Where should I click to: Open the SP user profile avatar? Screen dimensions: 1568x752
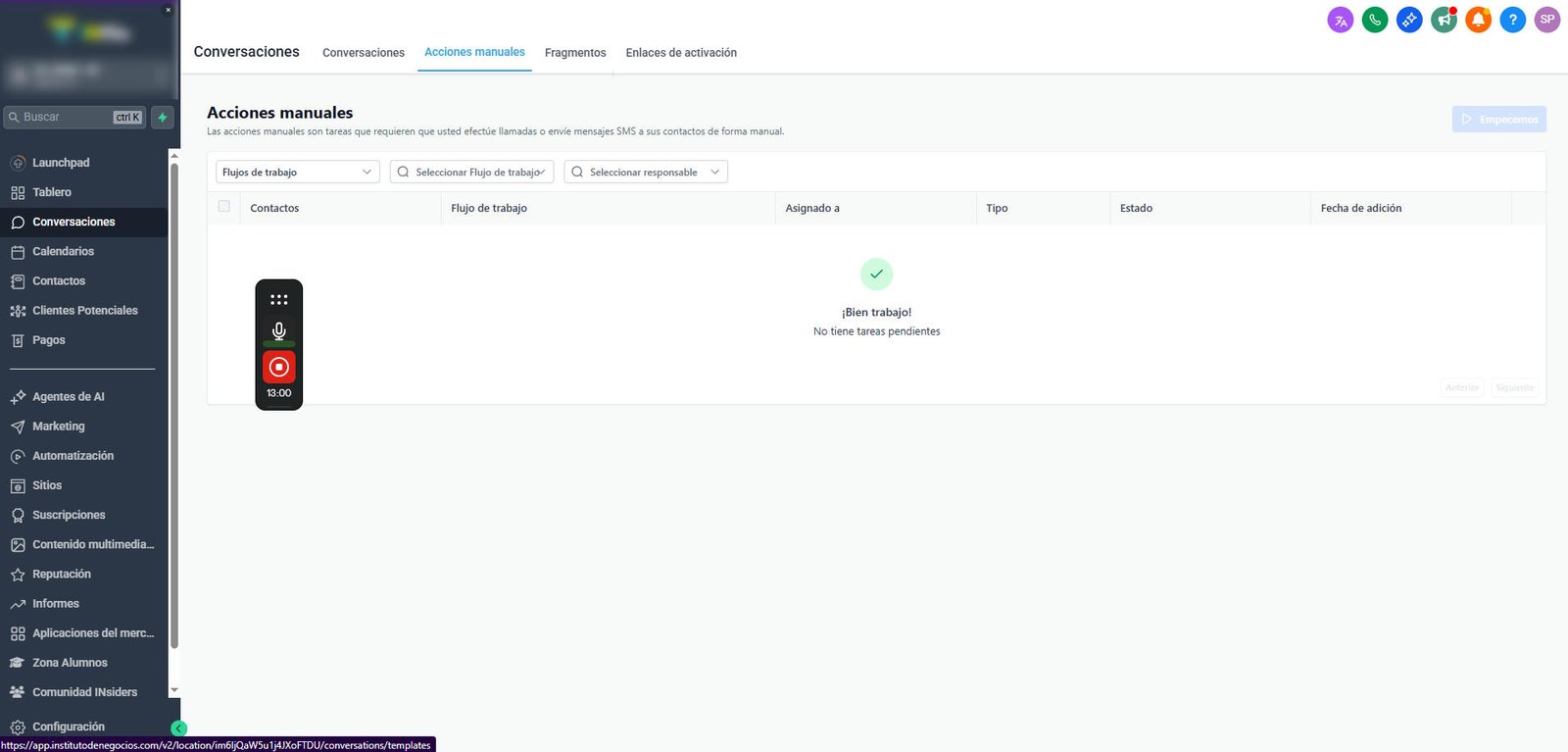(x=1547, y=20)
